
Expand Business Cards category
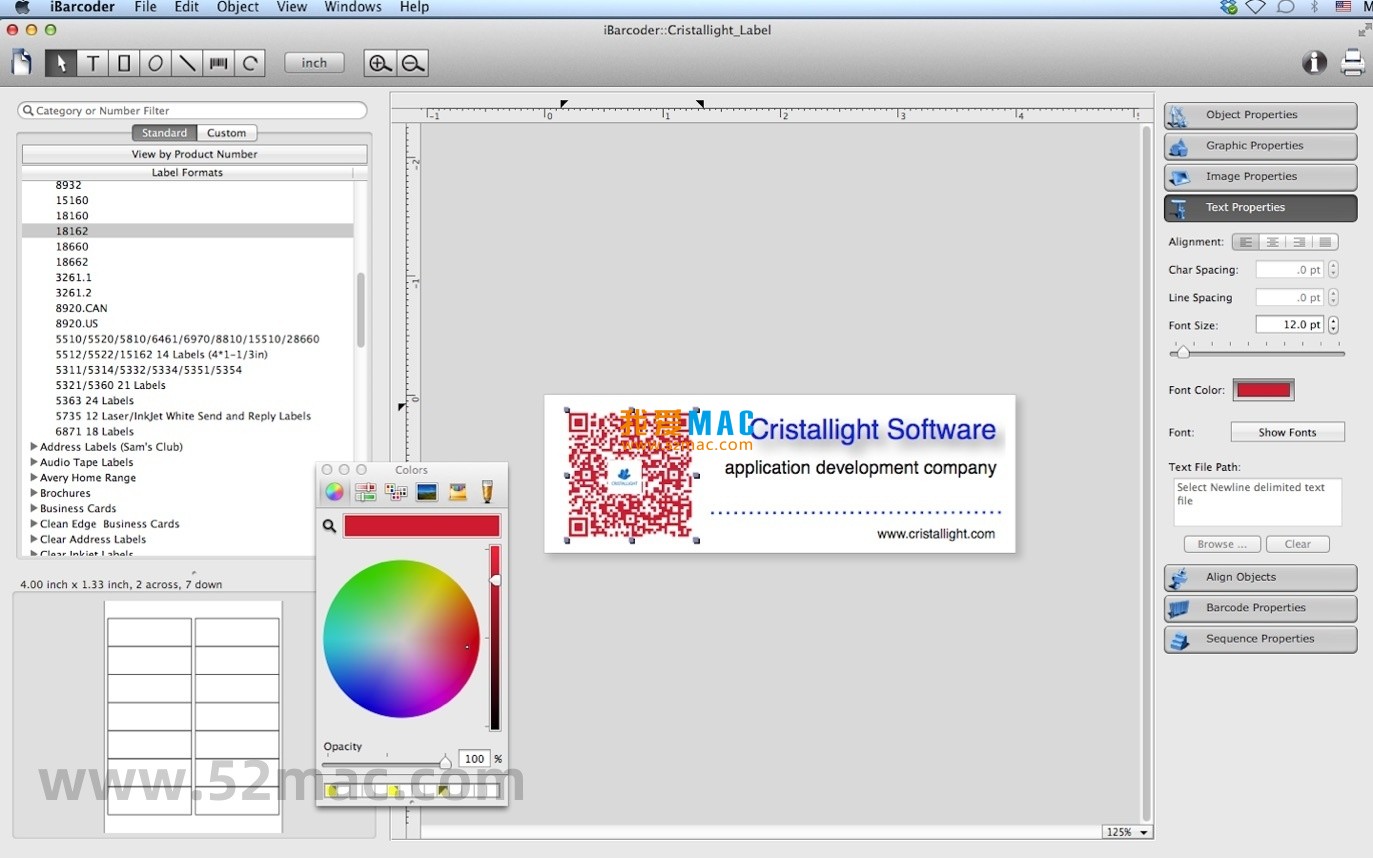coord(34,508)
